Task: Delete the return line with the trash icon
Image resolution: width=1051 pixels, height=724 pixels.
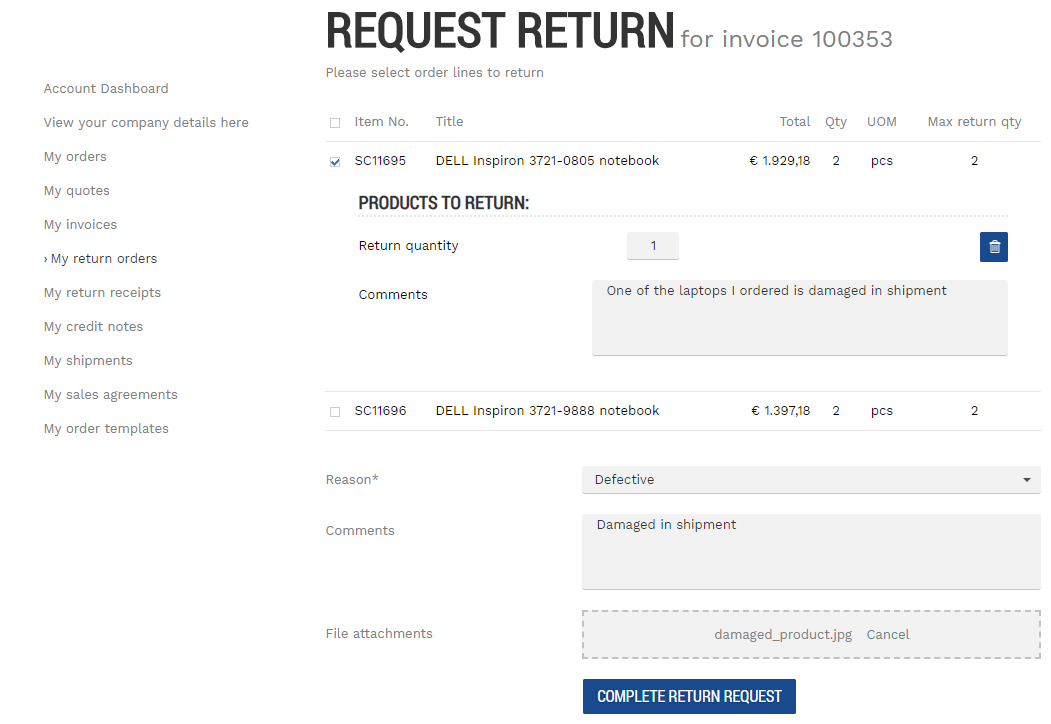Action: 993,247
